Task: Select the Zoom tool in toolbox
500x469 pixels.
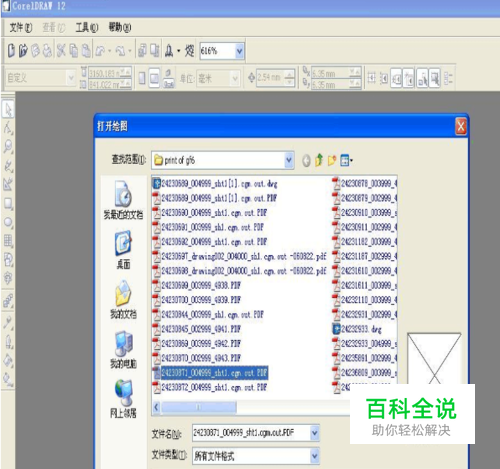Action: pos(8,146)
